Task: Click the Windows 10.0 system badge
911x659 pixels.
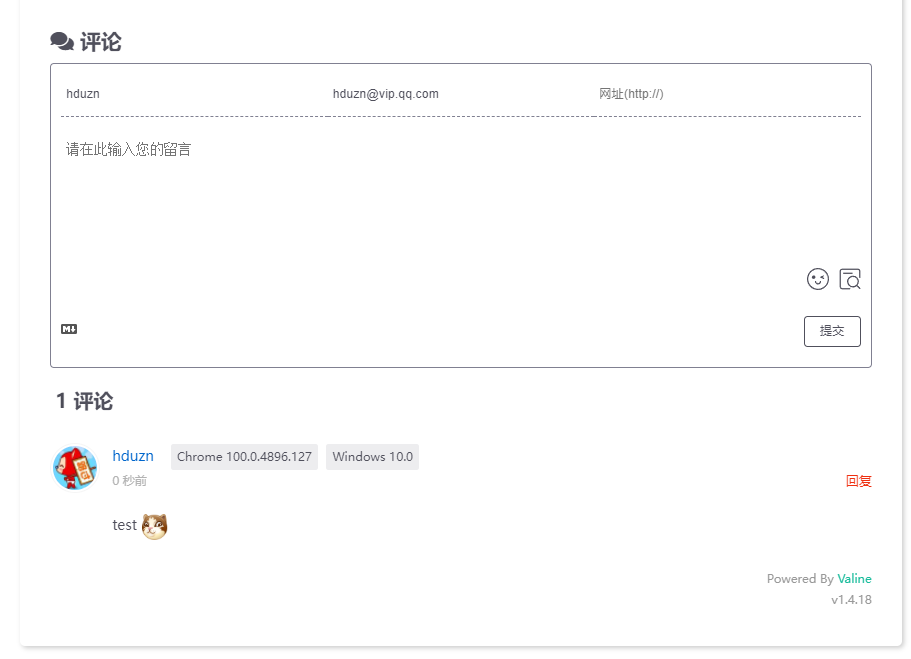Action: click(372, 457)
